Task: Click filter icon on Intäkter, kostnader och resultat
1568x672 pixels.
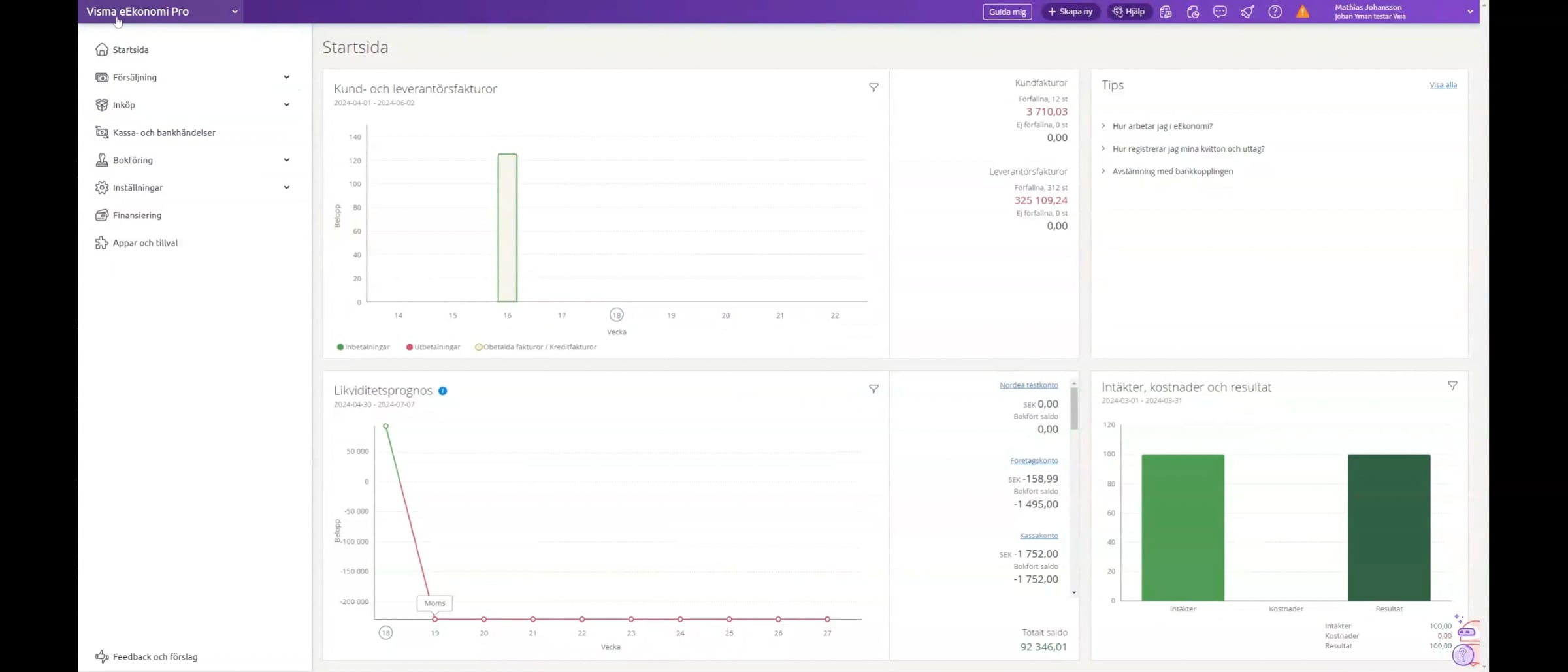Action: (x=1452, y=386)
